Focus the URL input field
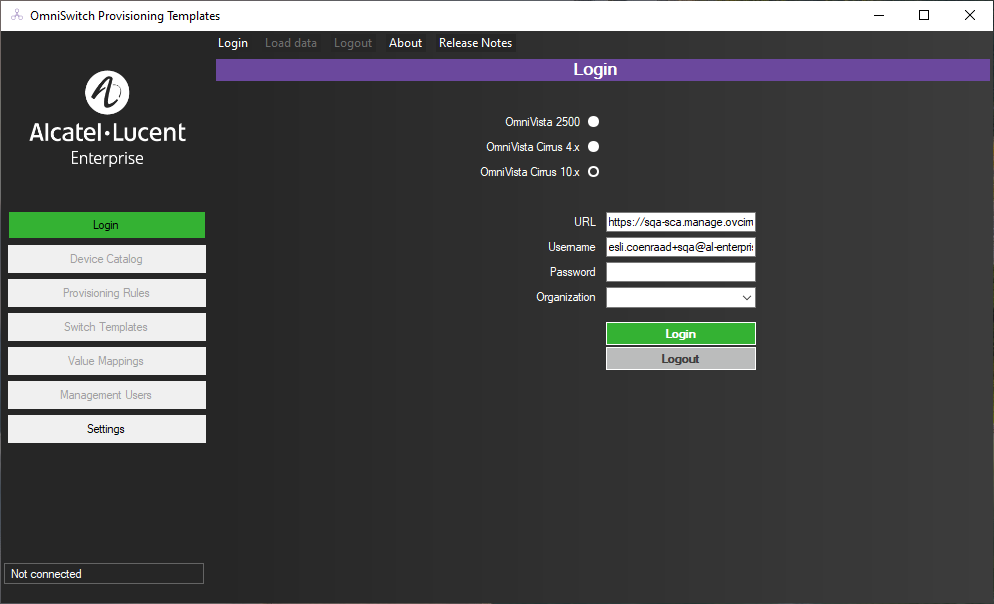 680,222
